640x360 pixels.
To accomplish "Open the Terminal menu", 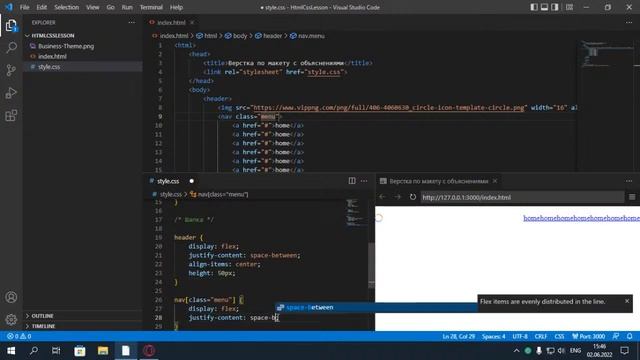I will (x=151, y=7).
